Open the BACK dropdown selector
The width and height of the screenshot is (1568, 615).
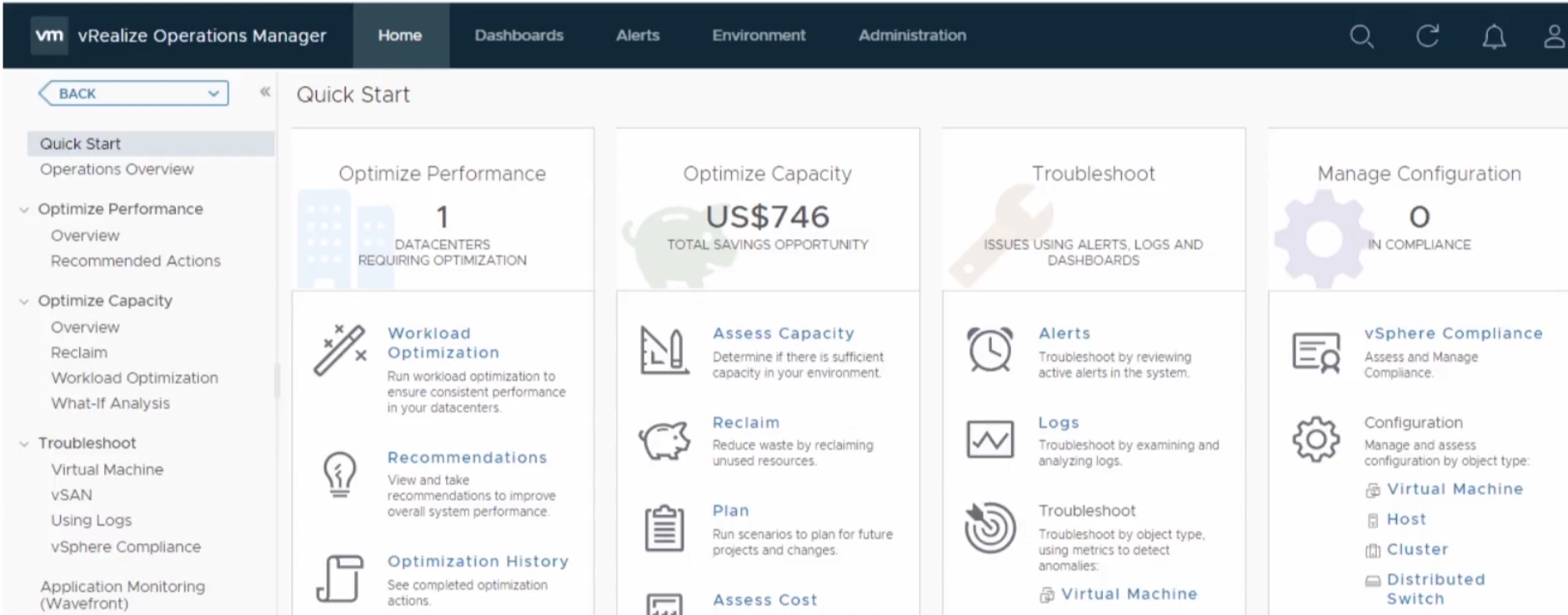134,93
